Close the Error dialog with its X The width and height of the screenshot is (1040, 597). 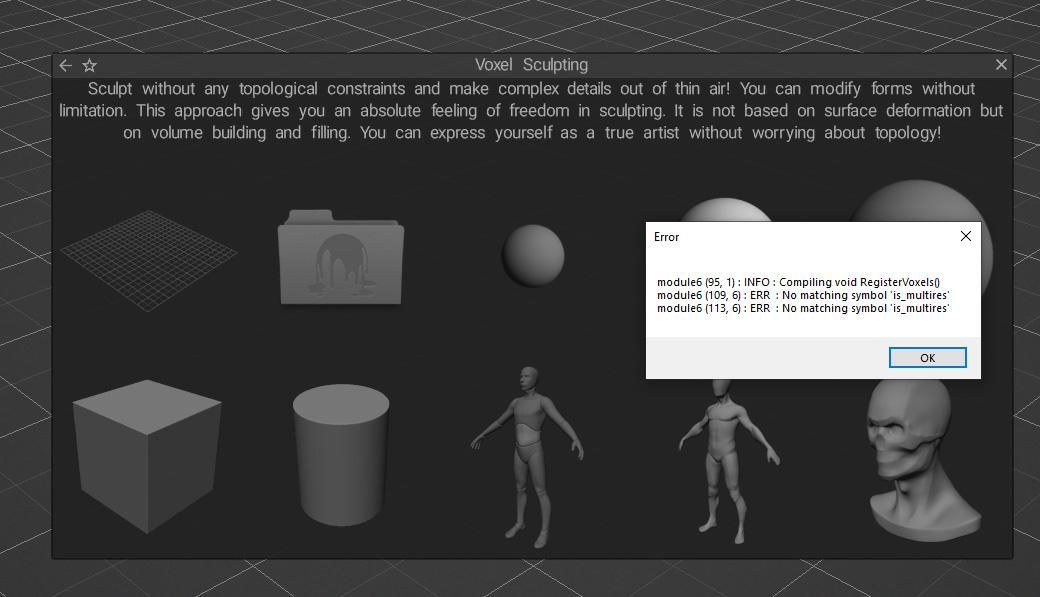pyautogui.click(x=965, y=236)
